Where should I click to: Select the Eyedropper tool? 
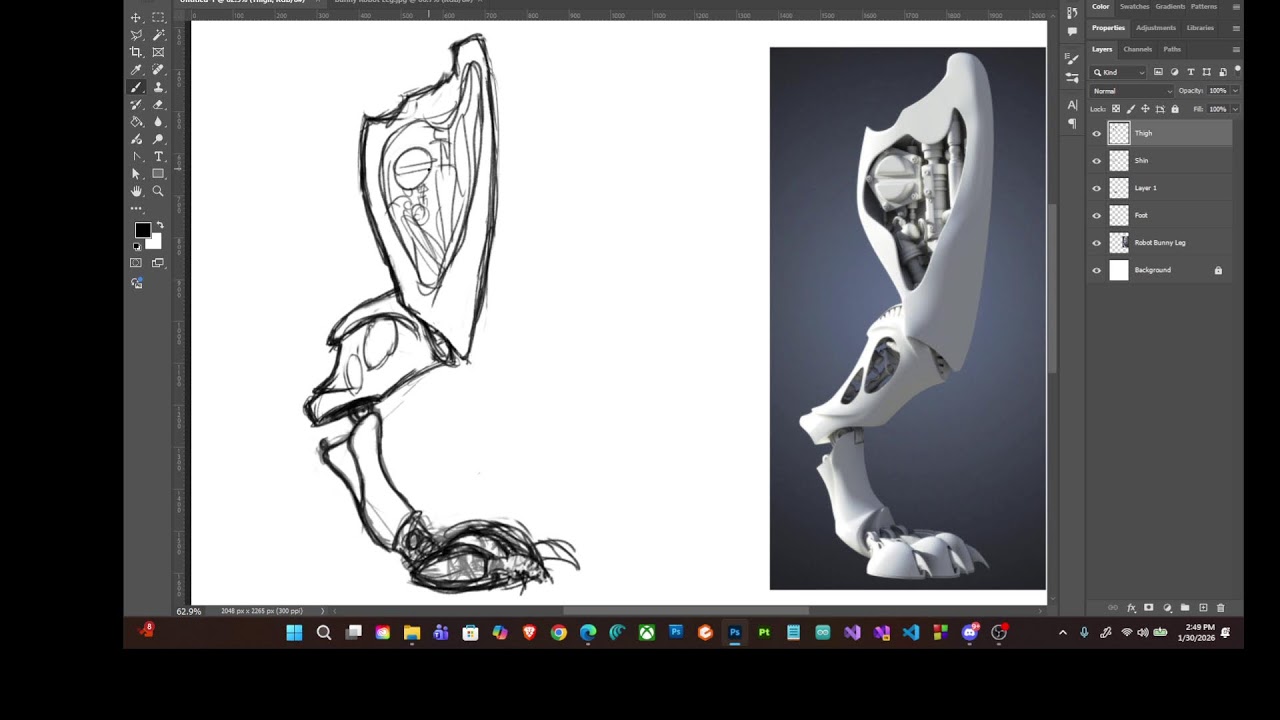point(136,70)
